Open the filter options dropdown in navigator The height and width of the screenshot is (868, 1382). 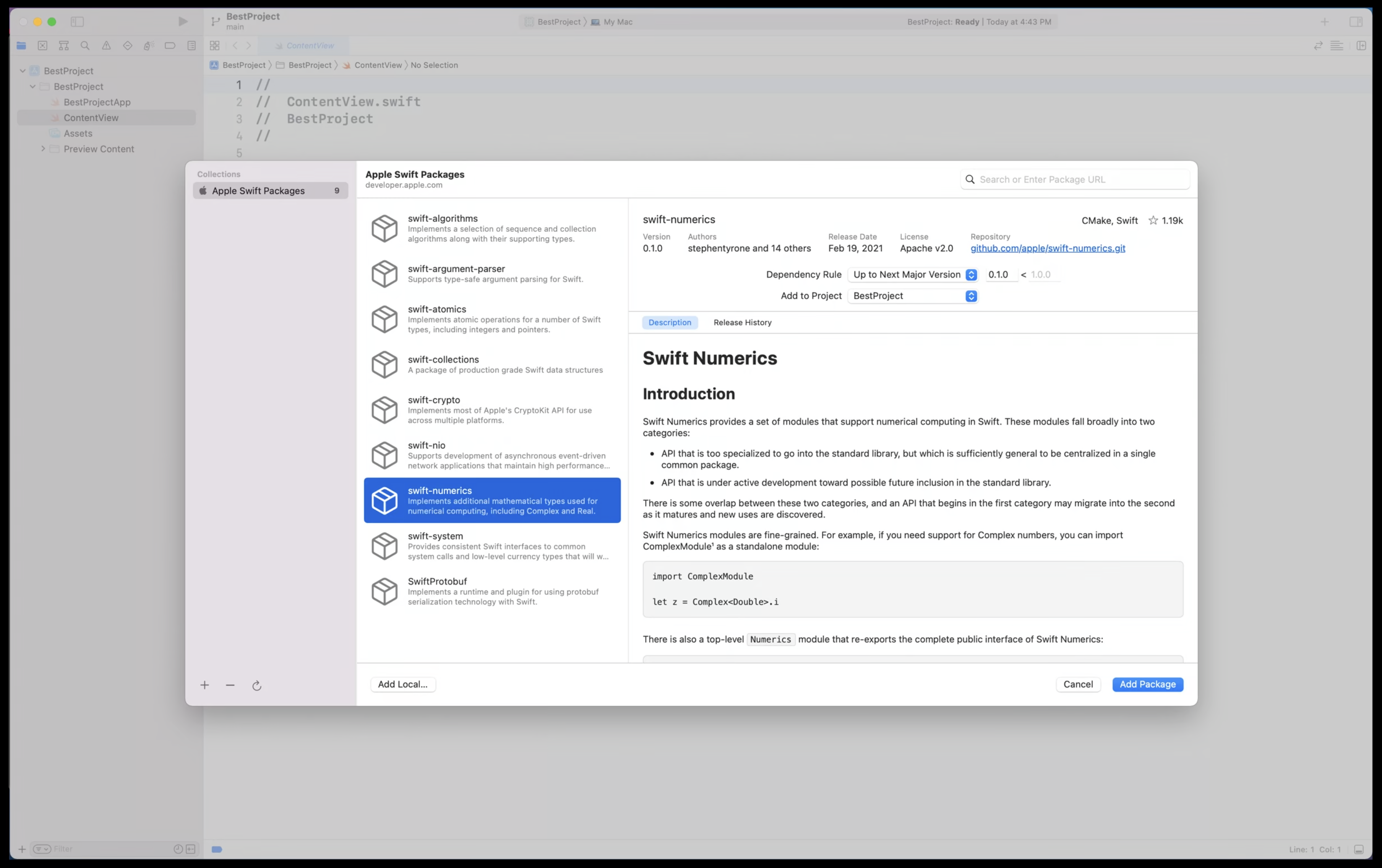[42, 849]
